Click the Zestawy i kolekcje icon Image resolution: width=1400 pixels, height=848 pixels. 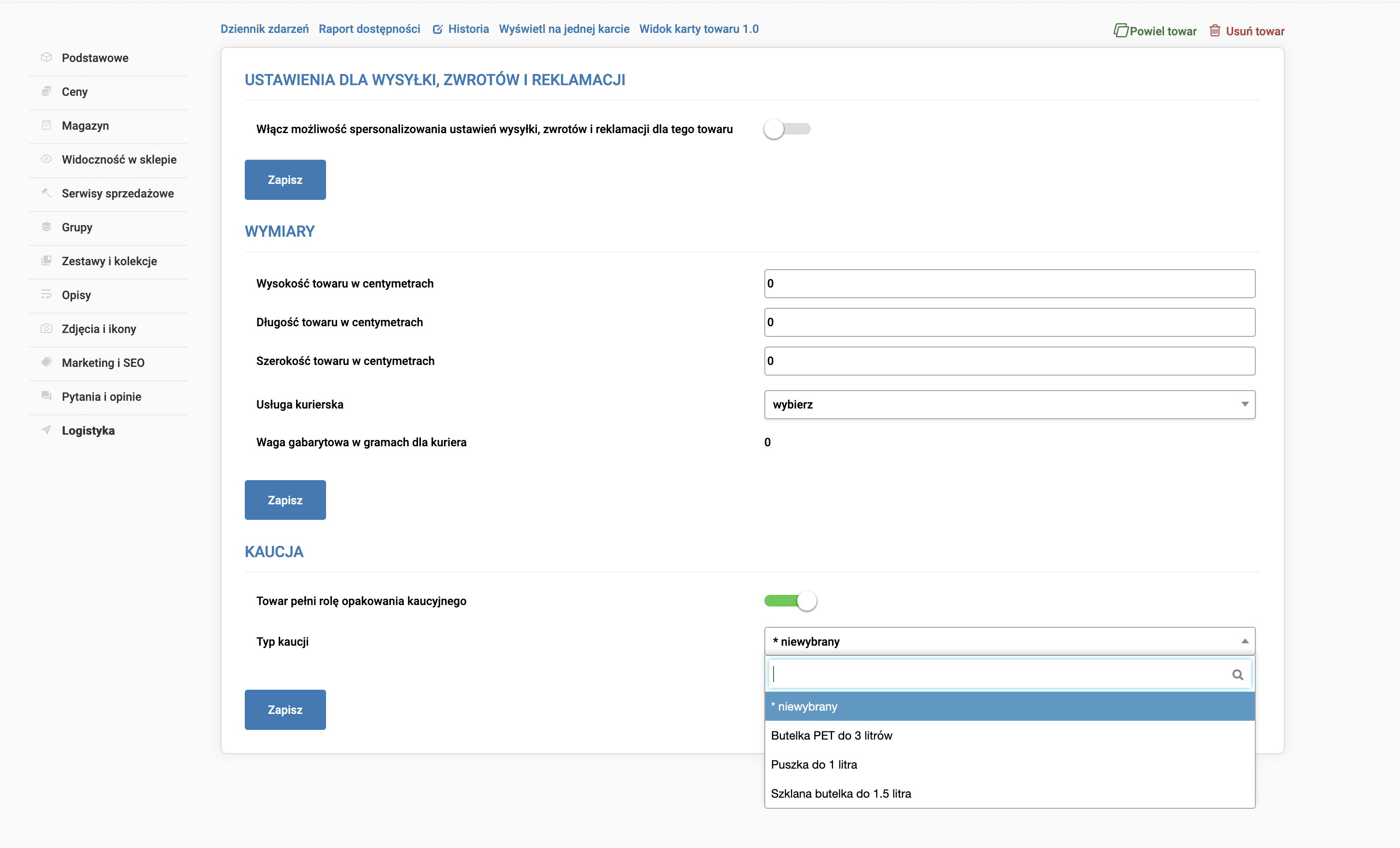[x=46, y=261]
